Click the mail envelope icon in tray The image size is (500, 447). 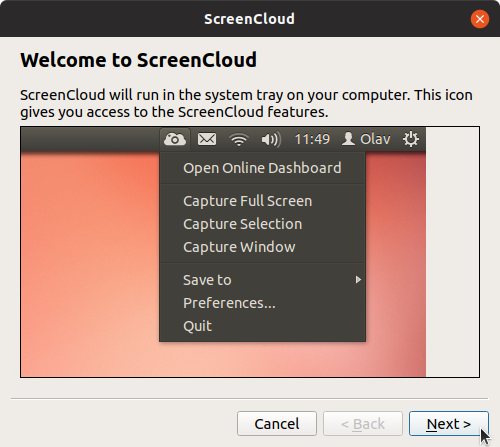coord(207,139)
